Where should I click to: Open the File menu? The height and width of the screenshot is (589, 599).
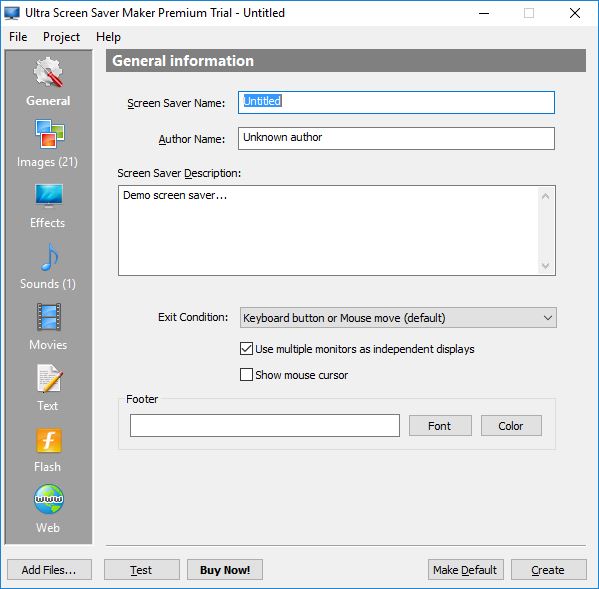(x=18, y=37)
